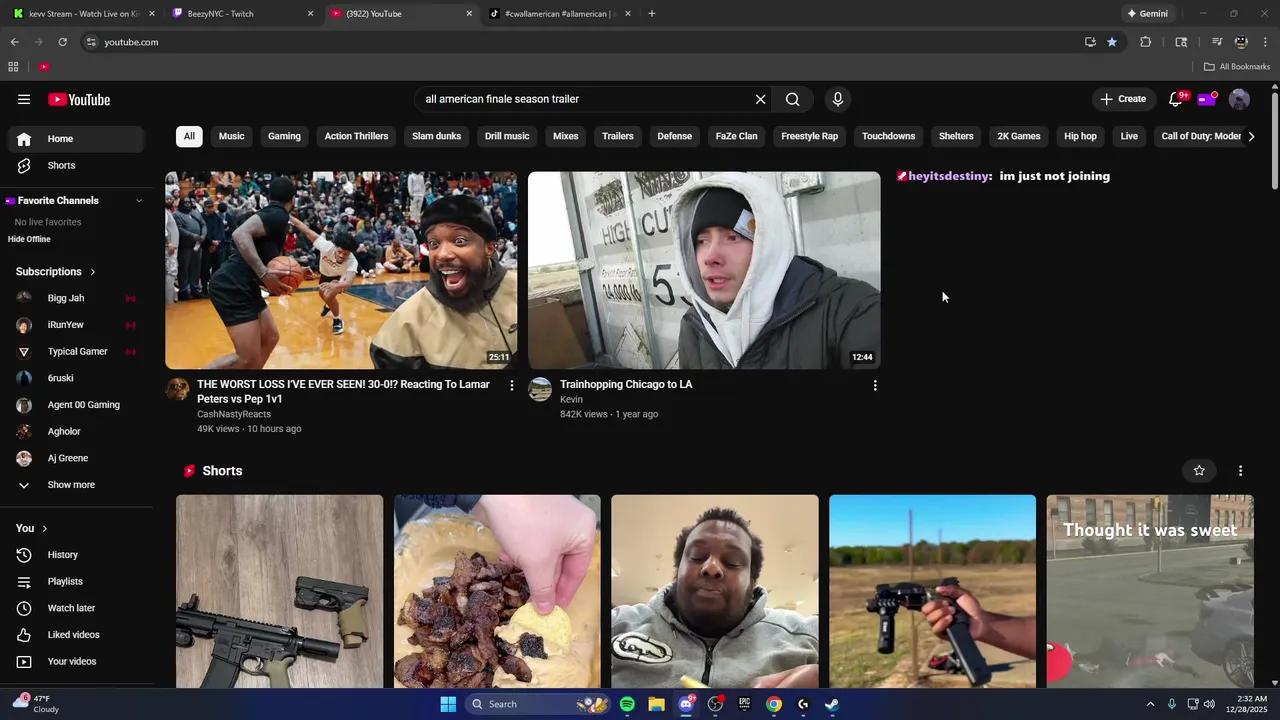Select the Hip hop filter chip

(1080, 136)
